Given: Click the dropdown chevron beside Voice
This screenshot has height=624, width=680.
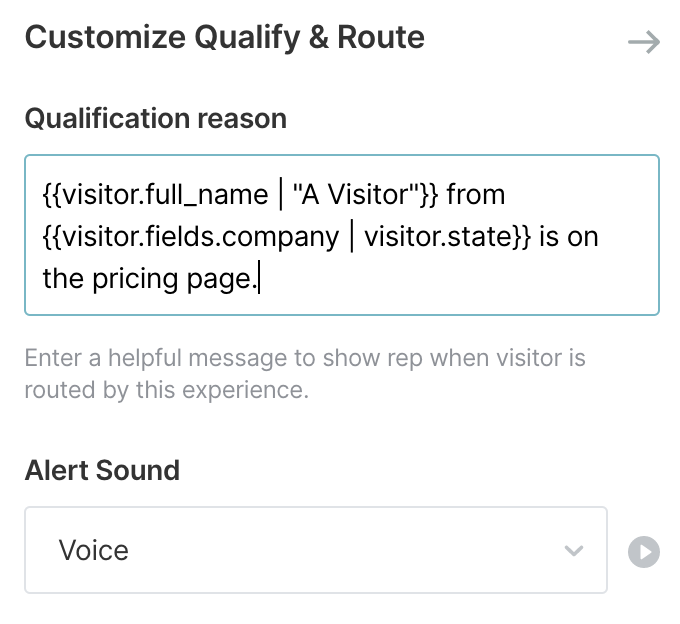Looking at the screenshot, I should pos(573,551).
